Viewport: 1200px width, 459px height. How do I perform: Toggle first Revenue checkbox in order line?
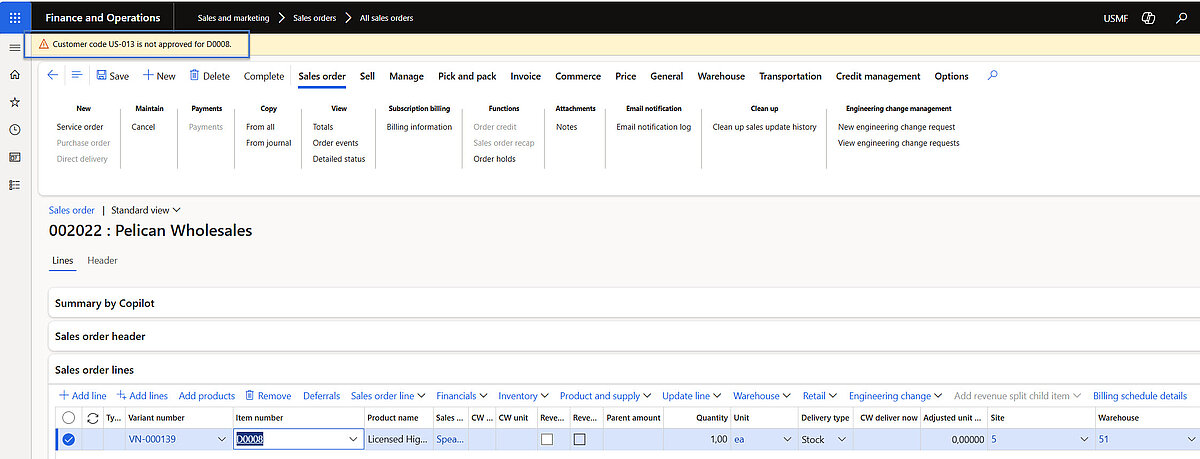[547, 439]
